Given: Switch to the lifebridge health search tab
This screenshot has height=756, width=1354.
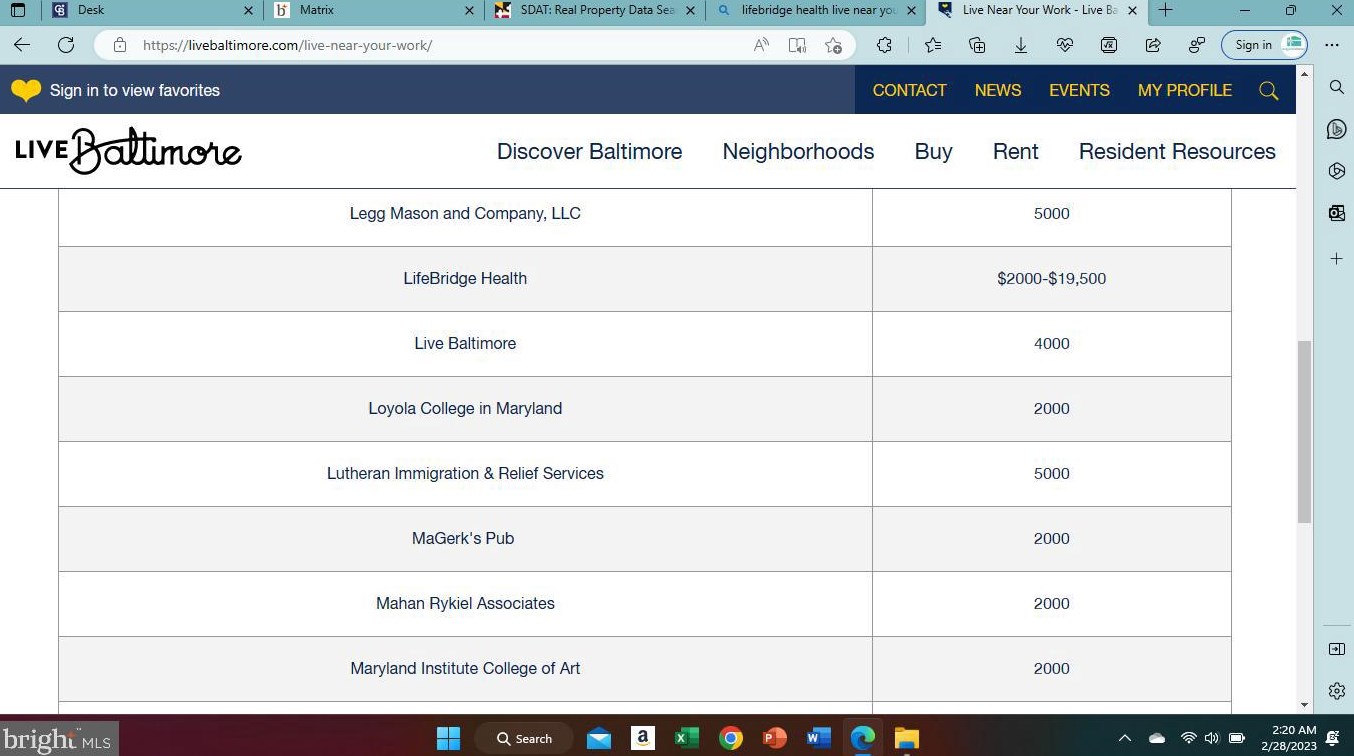Looking at the screenshot, I should 815,10.
